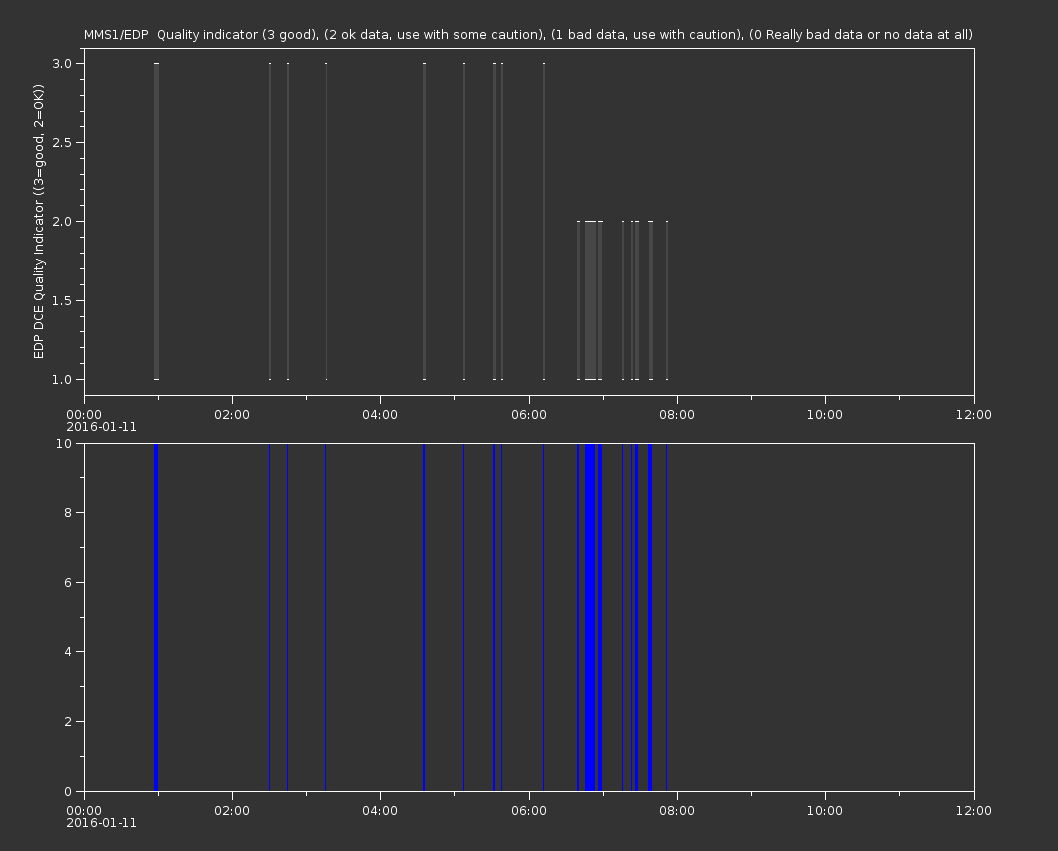This screenshot has width=1058, height=851.
Task: Click the 2016-01-11 date under the blue-bar plot
Action: coord(101,823)
